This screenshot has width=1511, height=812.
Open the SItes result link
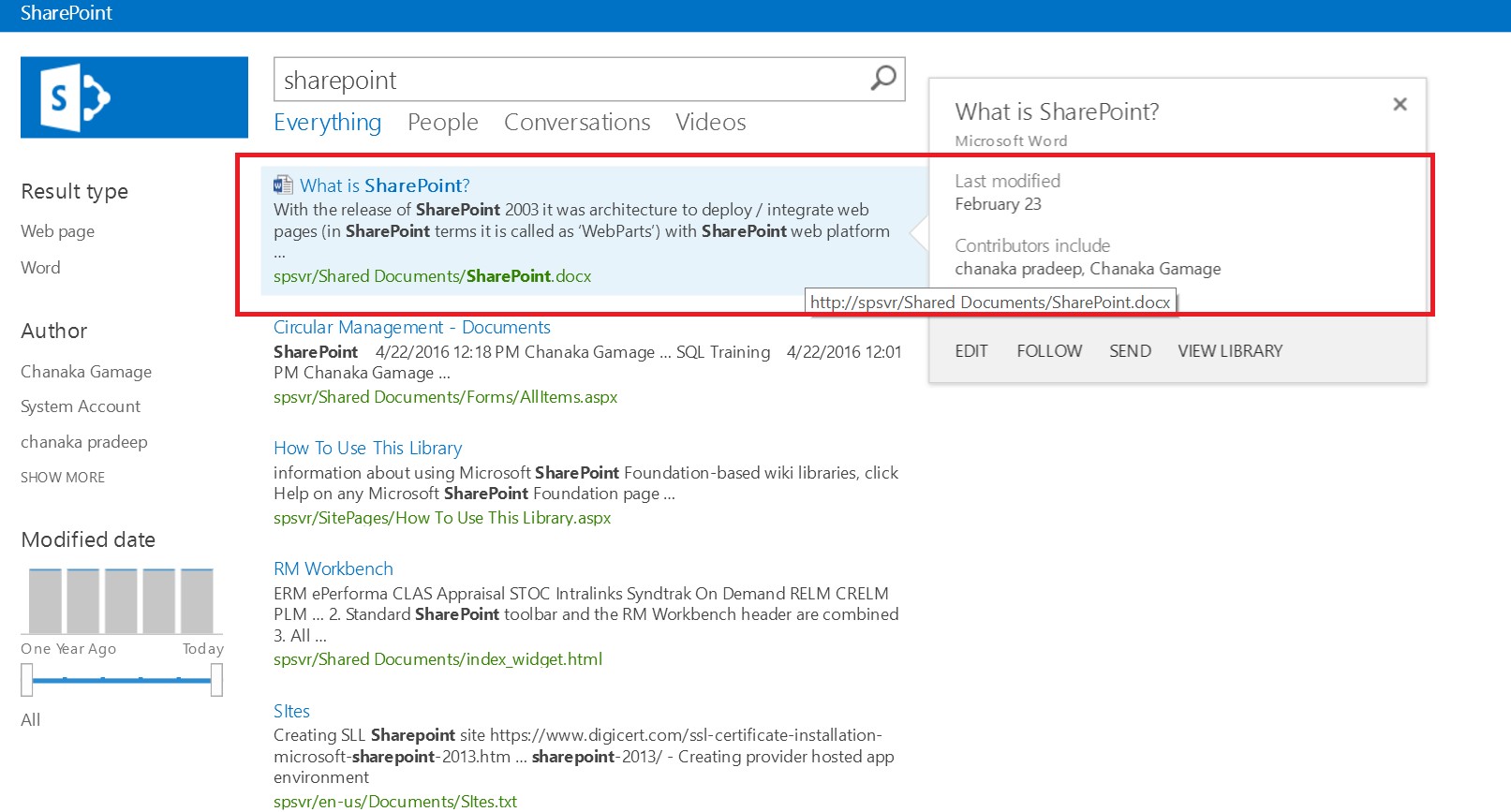[291, 711]
